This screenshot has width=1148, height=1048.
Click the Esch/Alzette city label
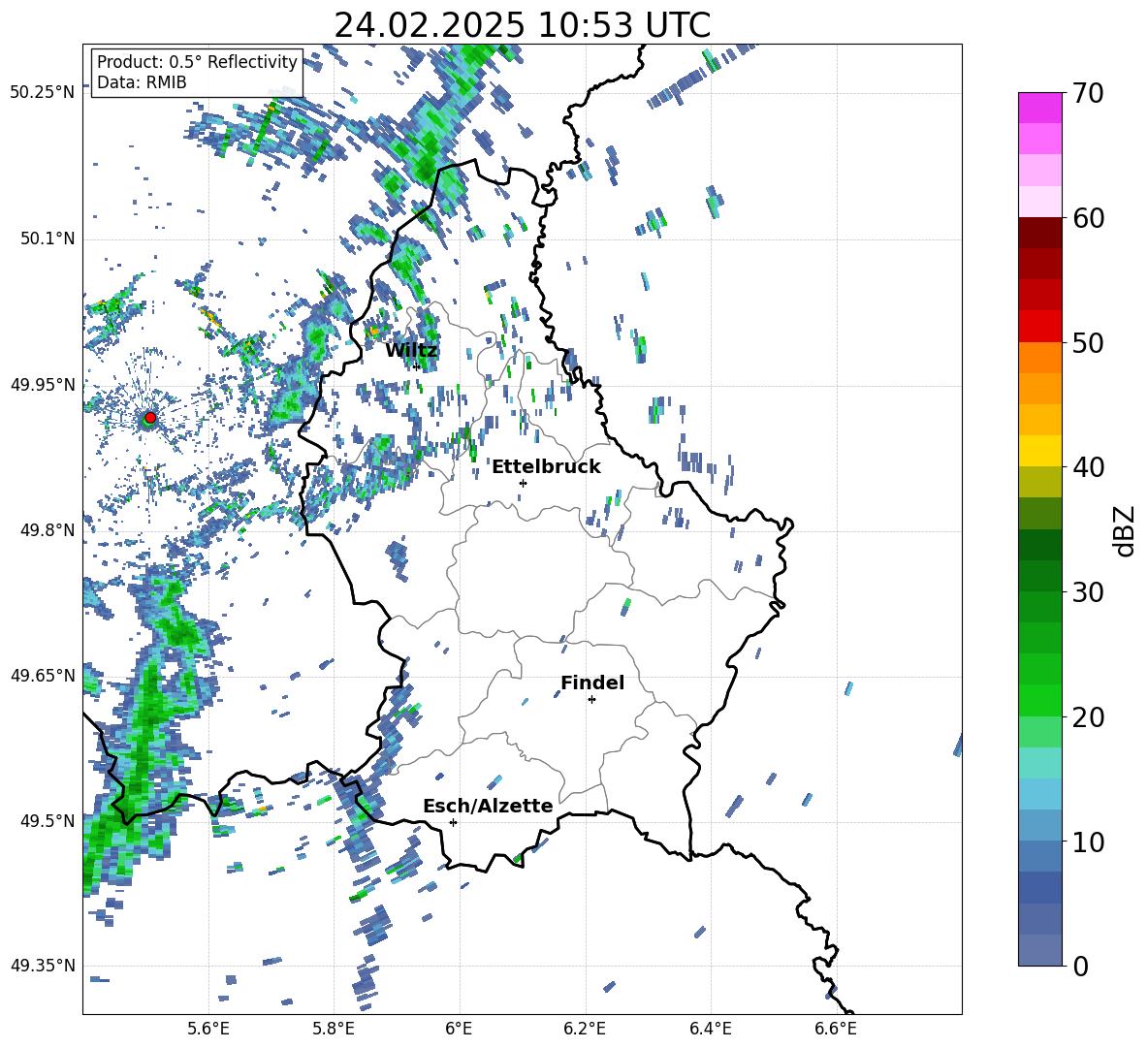(488, 806)
